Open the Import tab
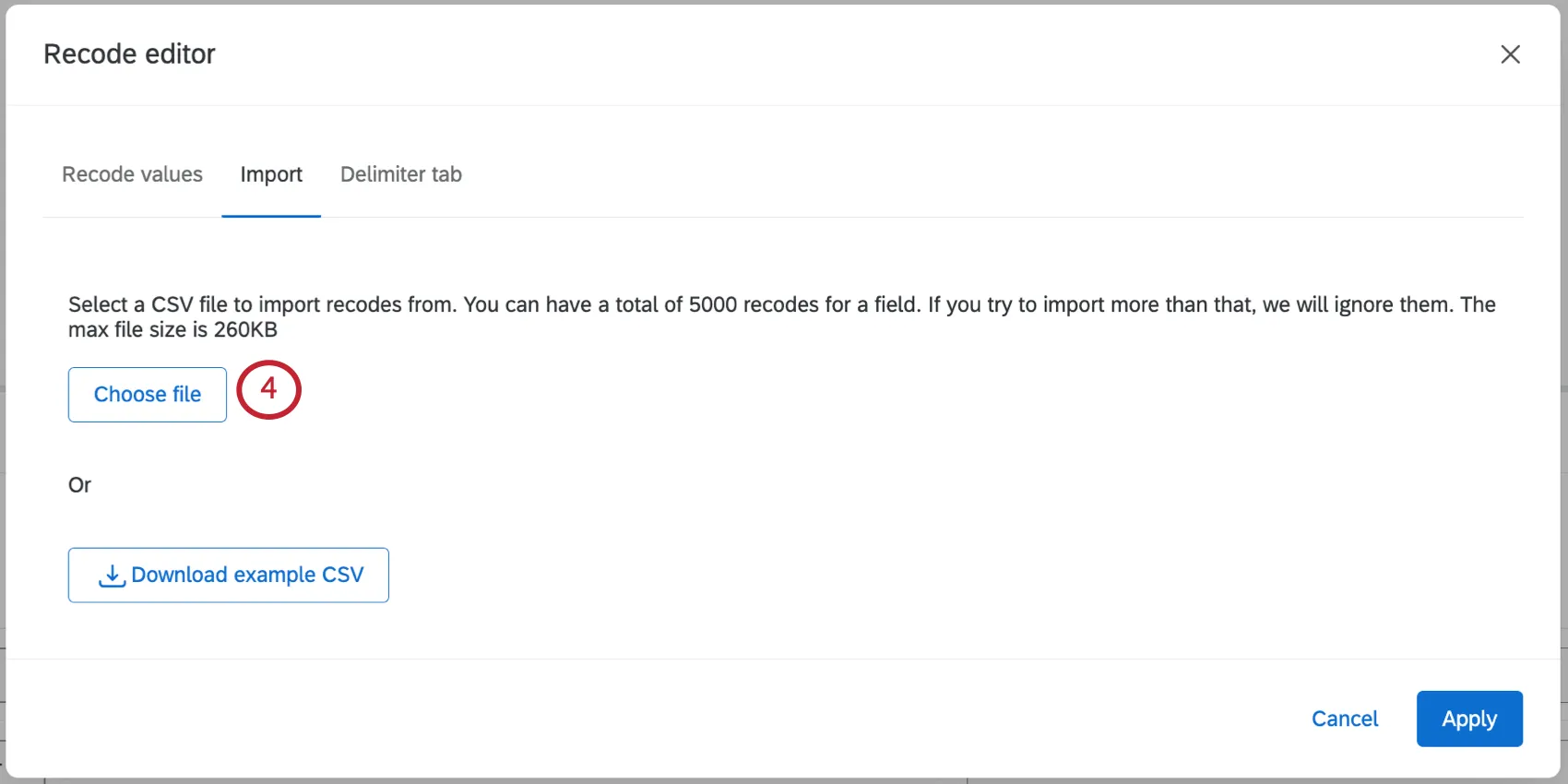 (x=270, y=174)
